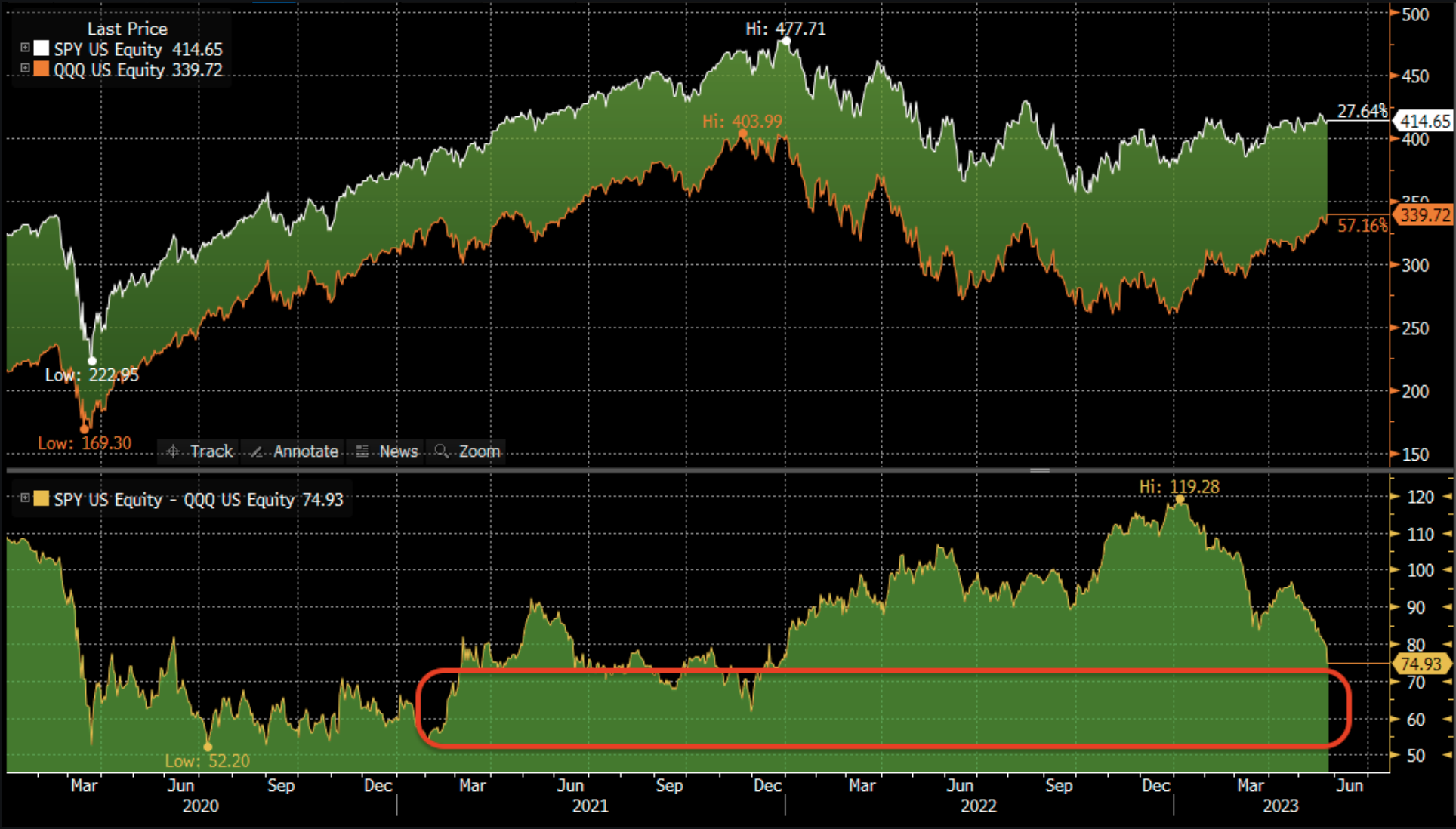
Task: Click the yellow spread series swatch
Action: pos(42,498)
